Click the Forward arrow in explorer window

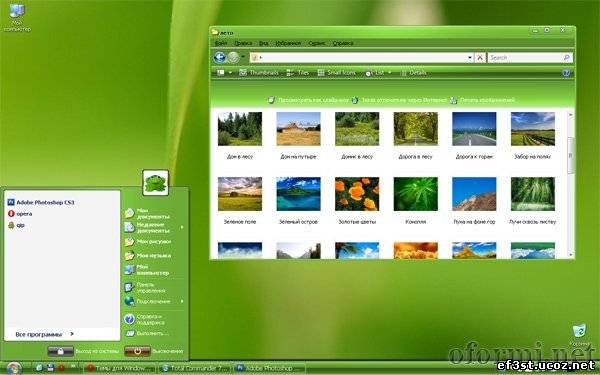pyautogui.click(x=233, y=57)
